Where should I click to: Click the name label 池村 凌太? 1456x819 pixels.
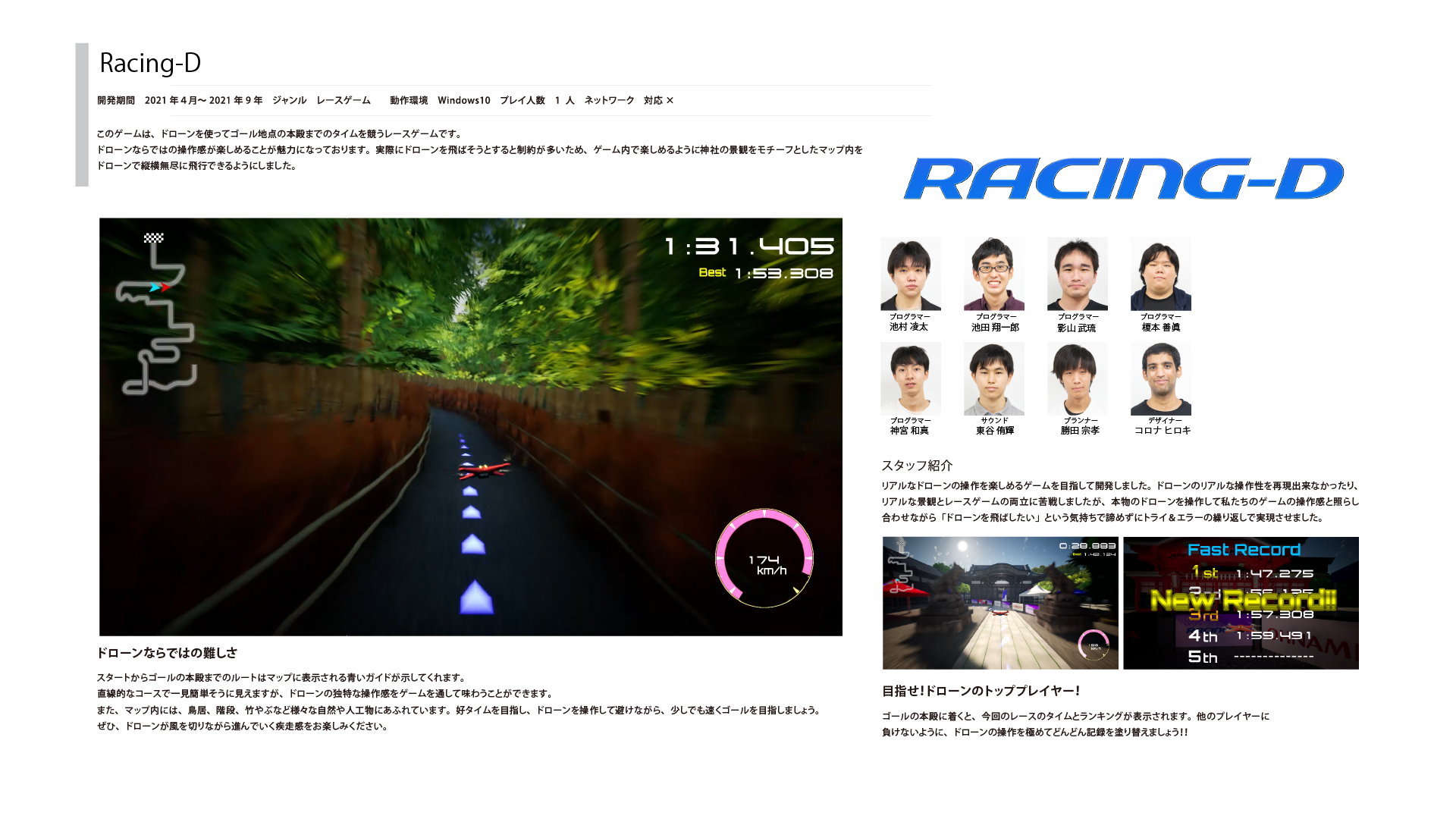(908, 327)
